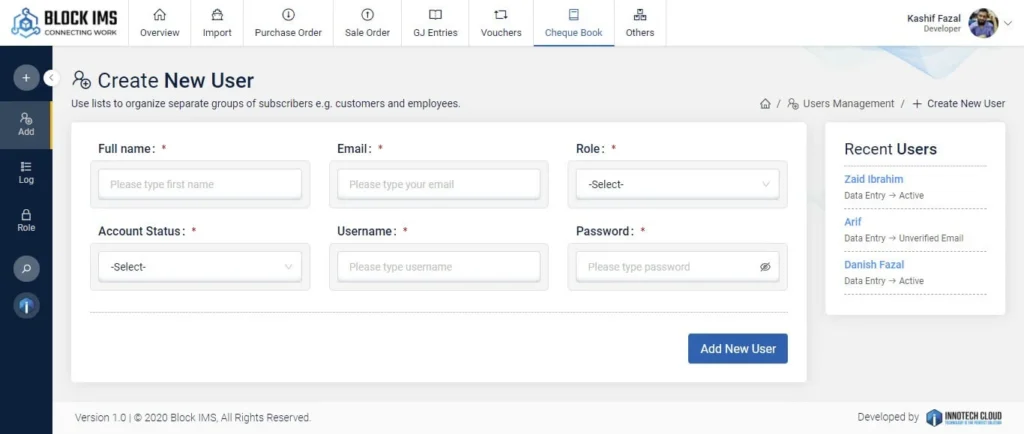Screen dimensions: 1024x434
Task: Expand the user menu chevron beside avatar
Action: tap(1007, 23)
